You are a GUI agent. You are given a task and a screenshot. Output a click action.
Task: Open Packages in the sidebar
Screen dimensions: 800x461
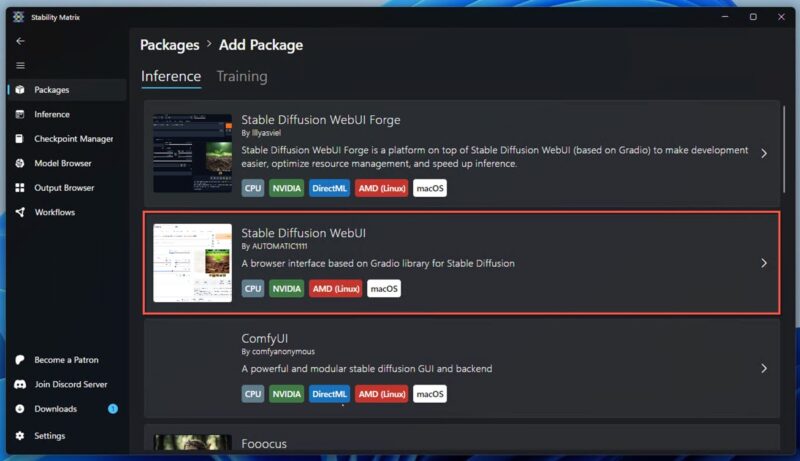pos(67,90)
